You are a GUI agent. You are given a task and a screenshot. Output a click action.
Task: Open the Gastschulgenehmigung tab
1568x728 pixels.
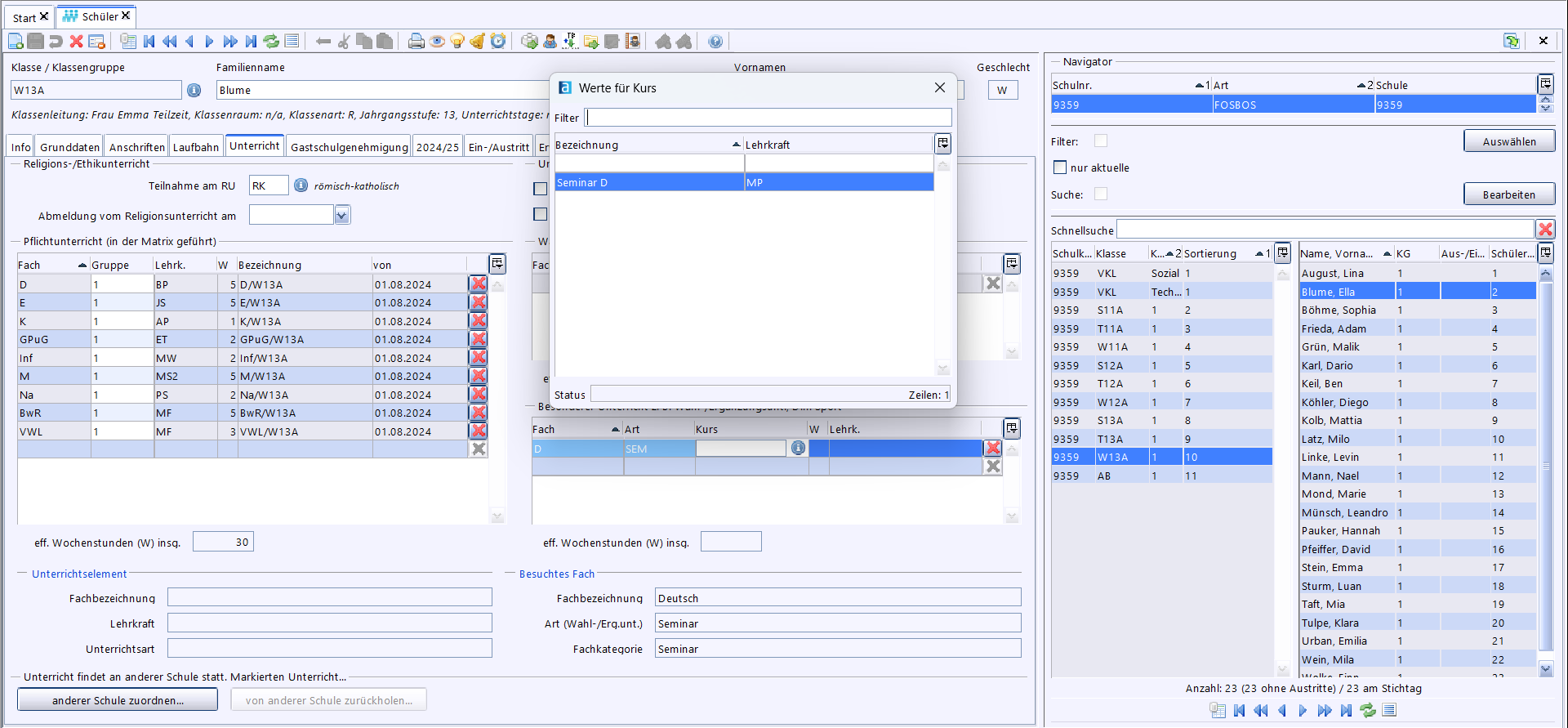pyautogui.click(x=350, y=146)
